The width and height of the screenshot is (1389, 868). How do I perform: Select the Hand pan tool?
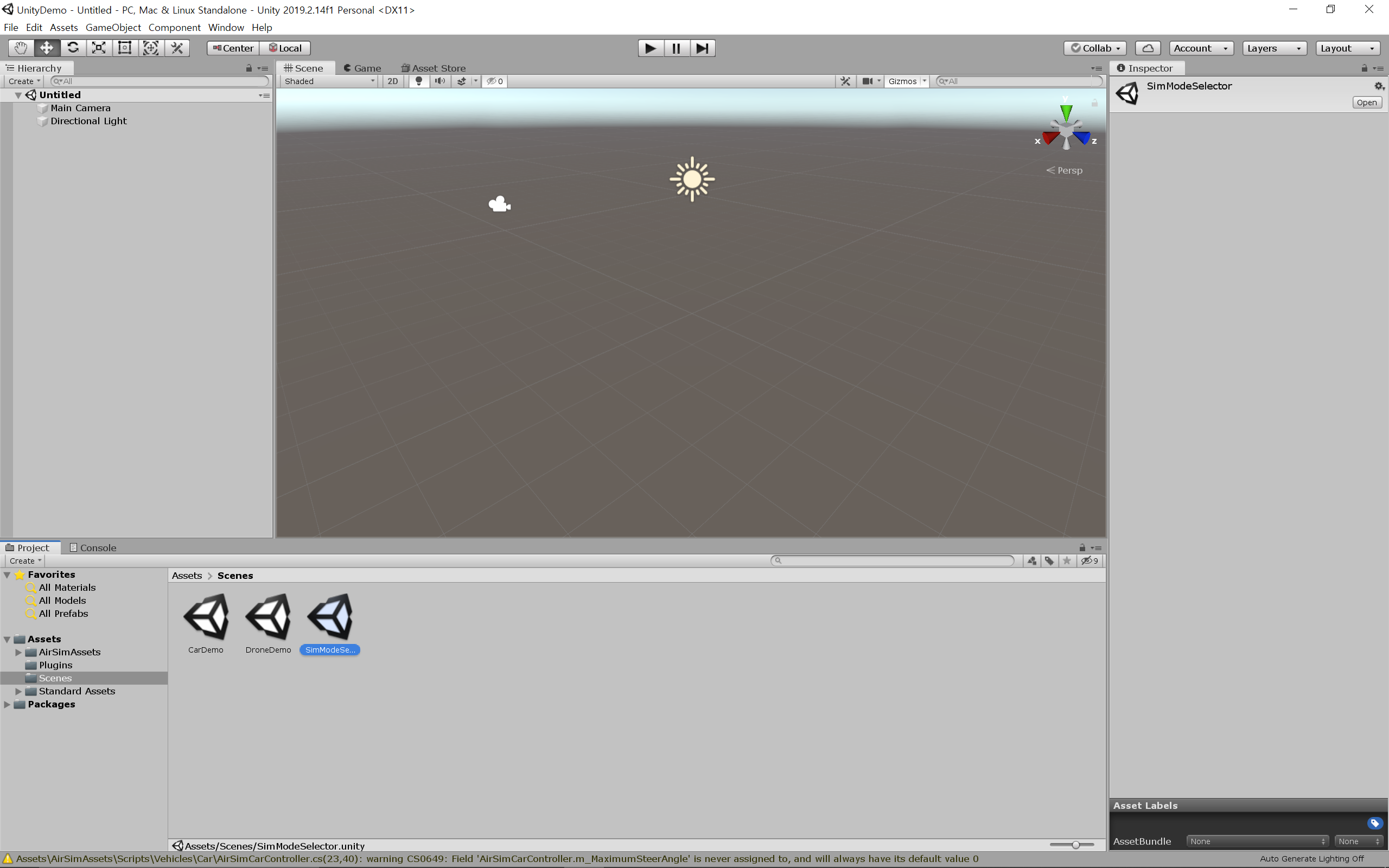click(x=20, y=48)
